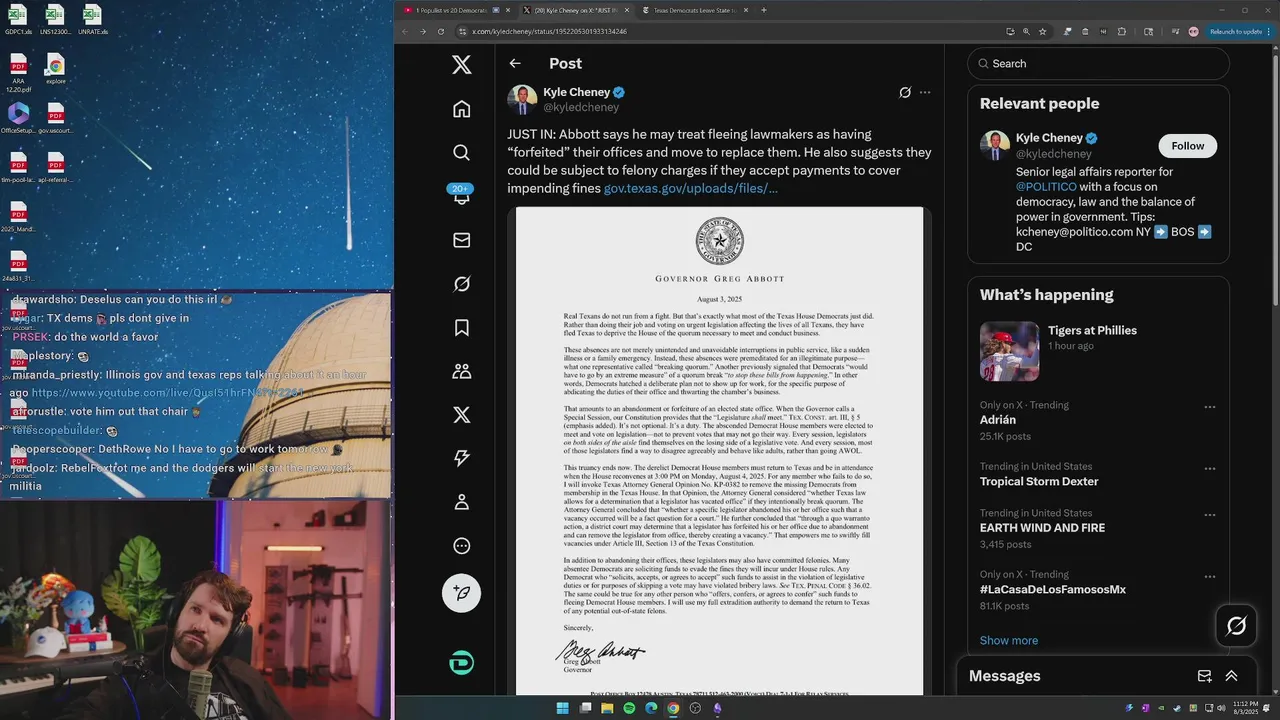Open floating Grok button

click(x=1236, y=626)
